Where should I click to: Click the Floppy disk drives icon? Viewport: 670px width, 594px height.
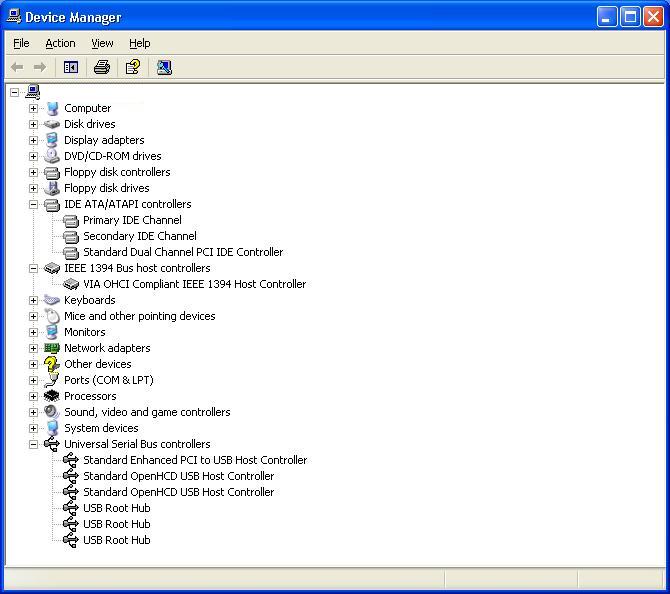point(52,188)
